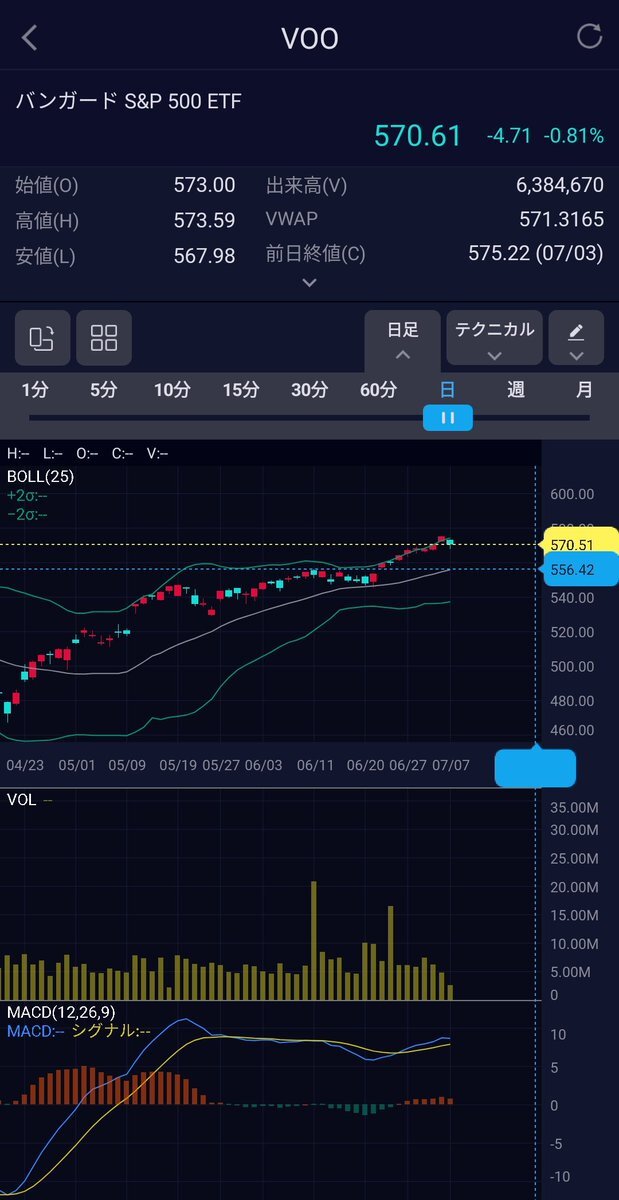Tap the +2σ legend in BOLL panel
The image size is (619, 1200).
(27, 496)
